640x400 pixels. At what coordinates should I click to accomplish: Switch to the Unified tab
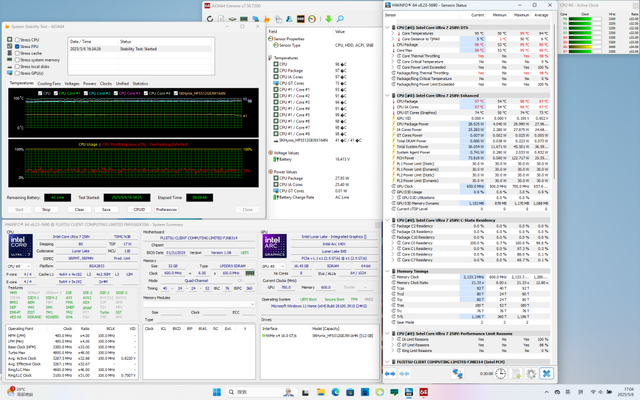122,83
